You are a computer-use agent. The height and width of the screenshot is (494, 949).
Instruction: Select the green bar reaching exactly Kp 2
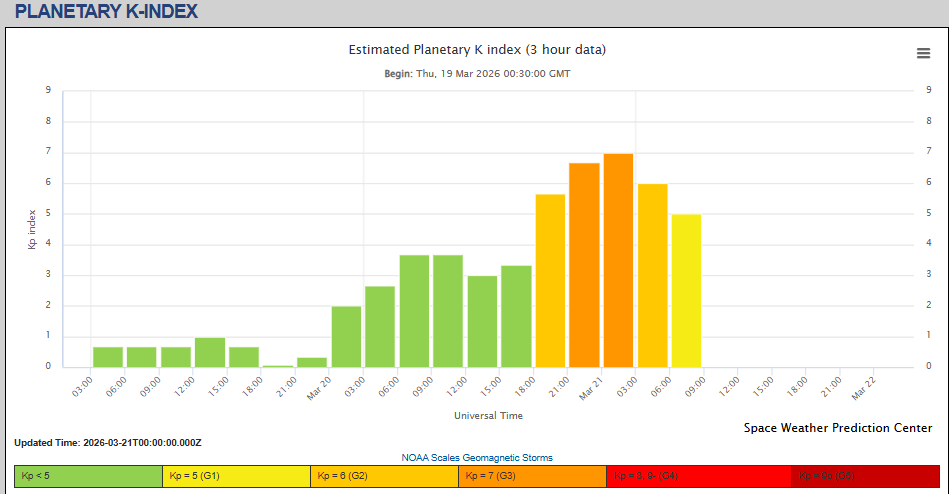coord(346,337)
